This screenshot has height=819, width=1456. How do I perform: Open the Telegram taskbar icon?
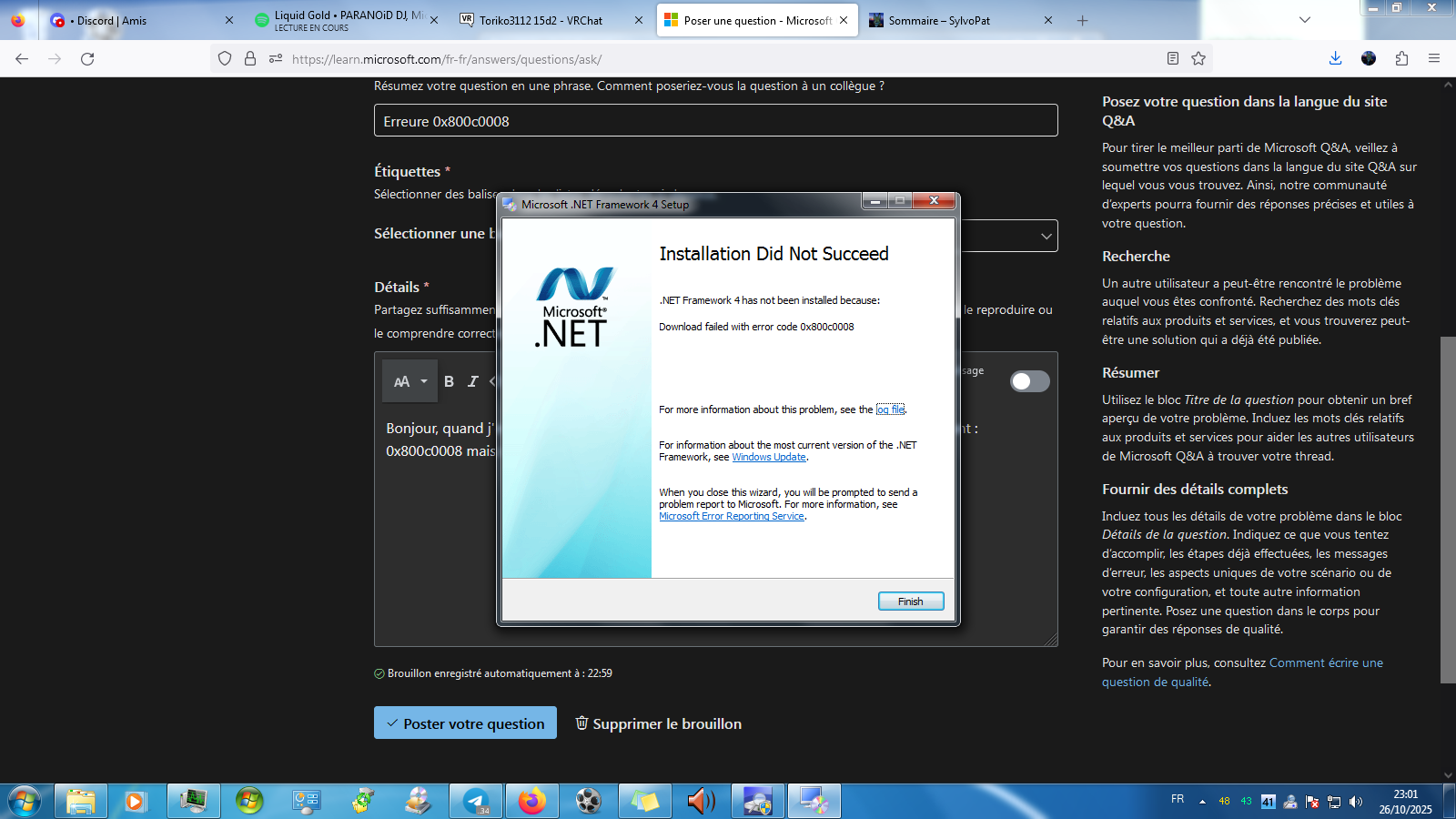[x=476, y=801]
